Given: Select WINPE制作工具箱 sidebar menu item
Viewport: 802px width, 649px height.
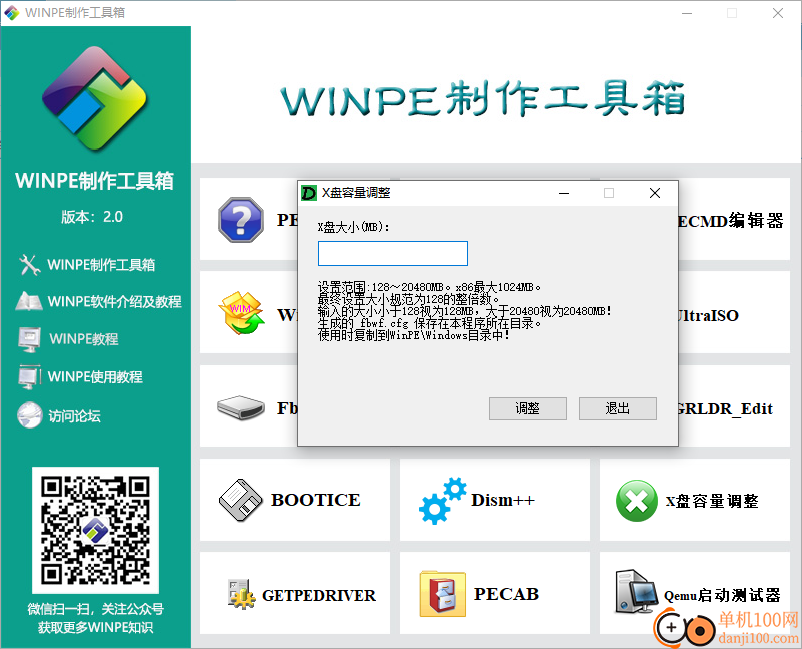Looking at the screenshot, I should pos(101,265).
